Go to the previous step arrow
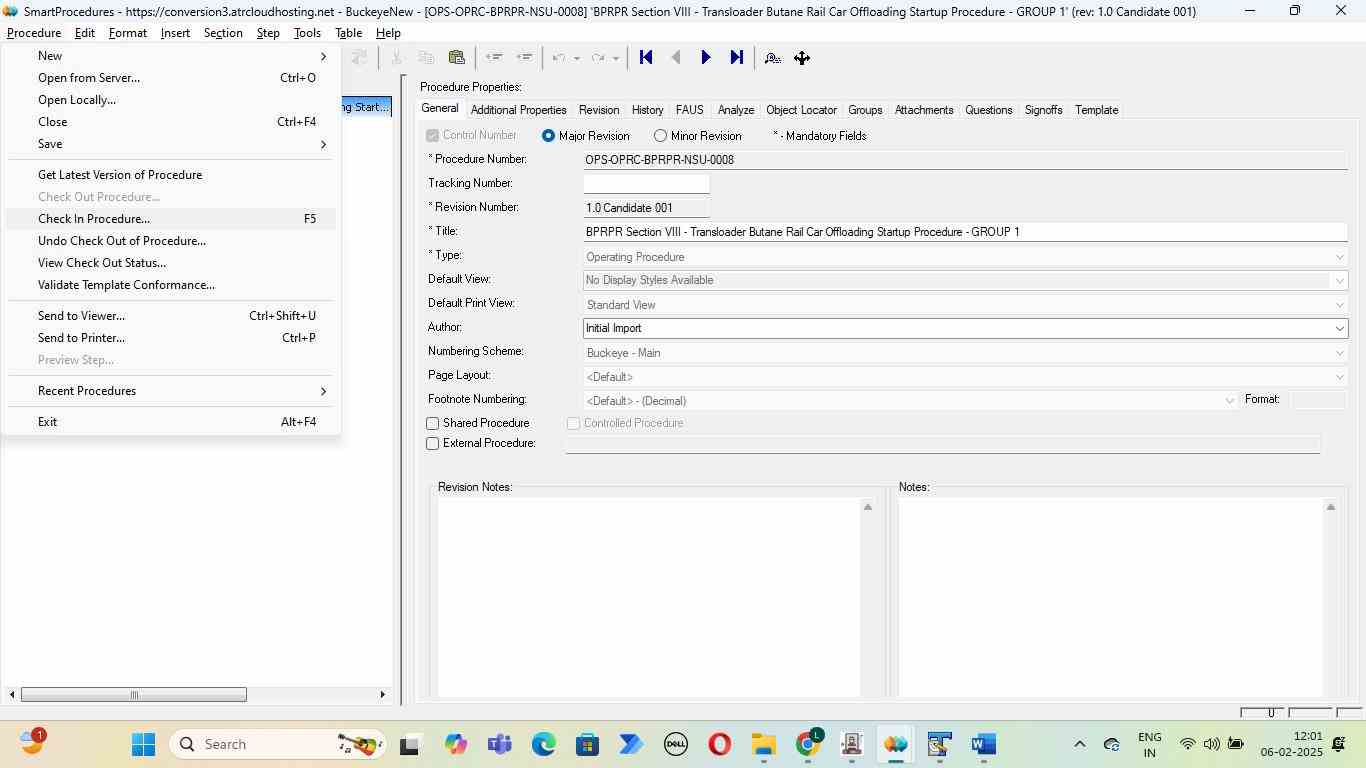Screen dimensions: 1366x768 pos(676,58)
